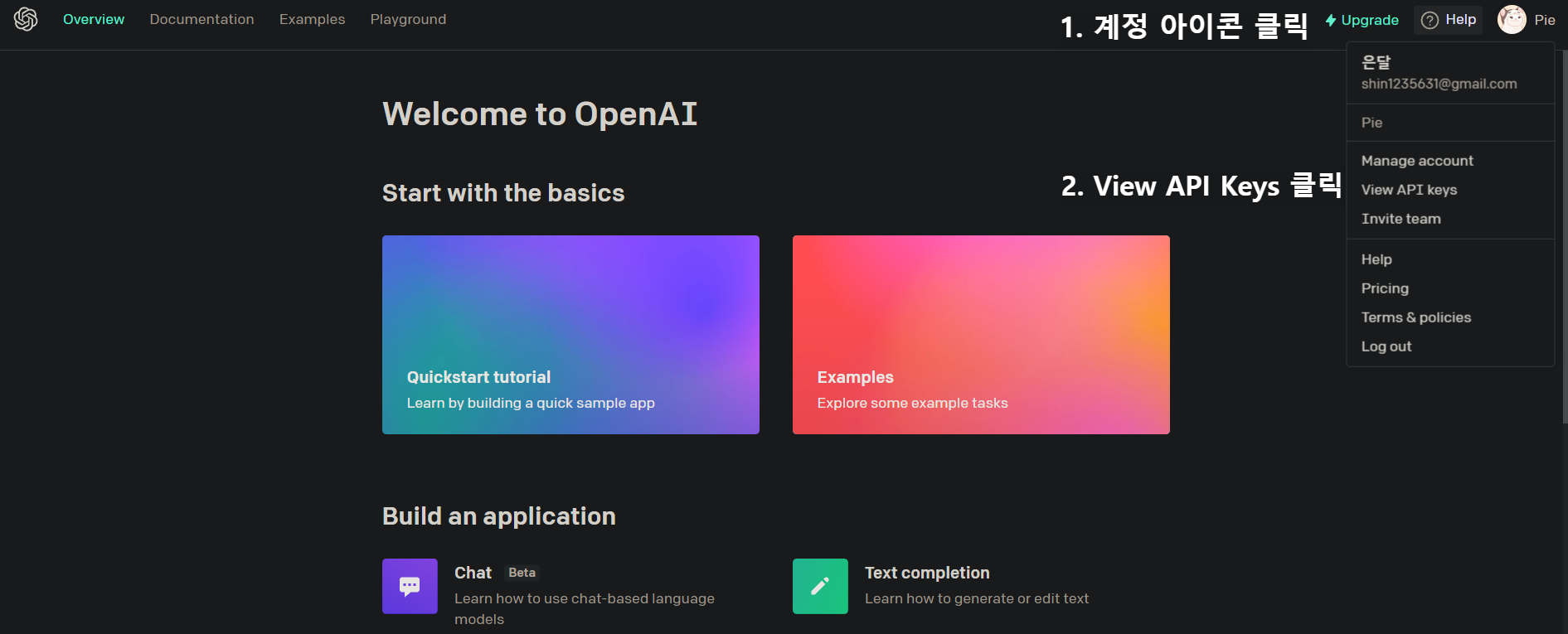Choose Help in the account dropdown
1568x634 pixels.
pyautogui.click(x=1376, y=259)
